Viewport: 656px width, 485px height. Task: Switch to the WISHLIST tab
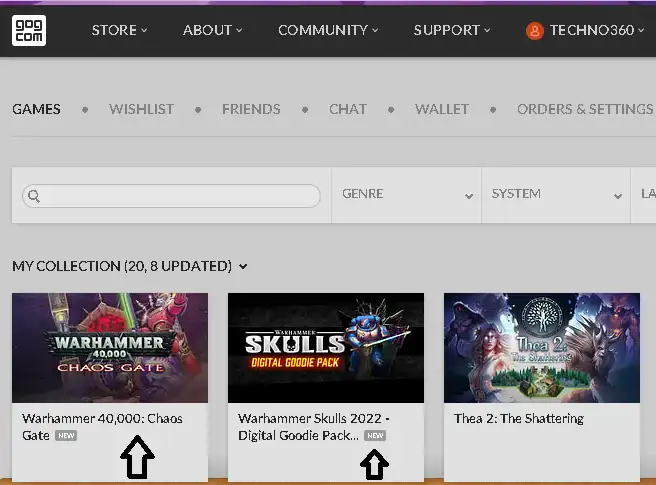click(141, 109)
